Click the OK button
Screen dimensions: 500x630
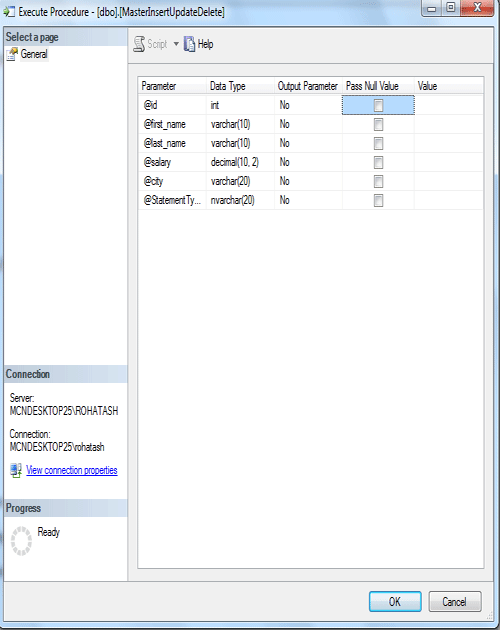[395, 601]
